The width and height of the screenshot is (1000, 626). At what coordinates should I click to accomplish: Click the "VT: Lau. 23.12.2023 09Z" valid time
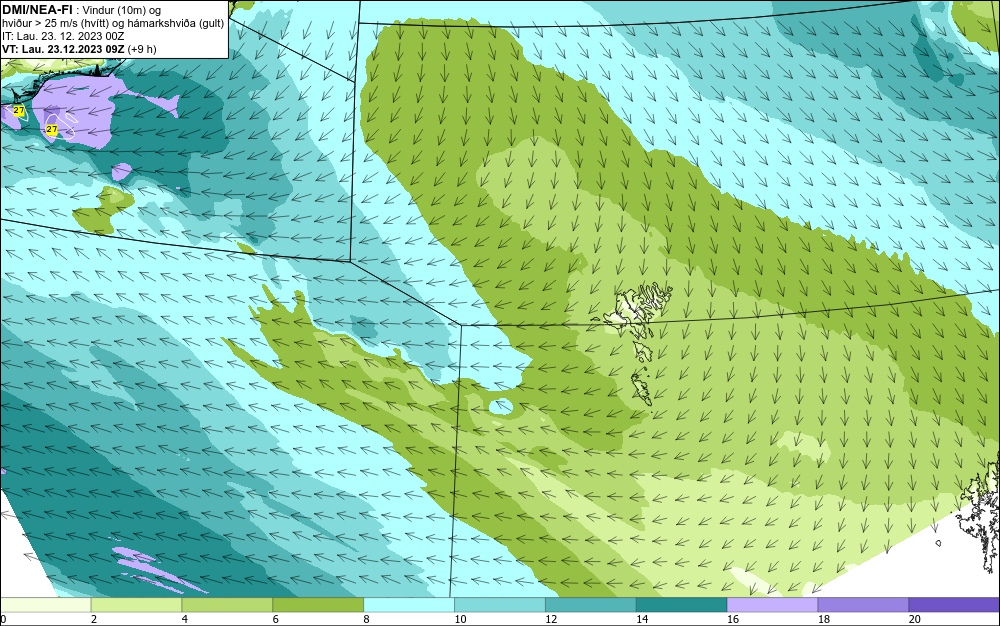click(63, 49)
